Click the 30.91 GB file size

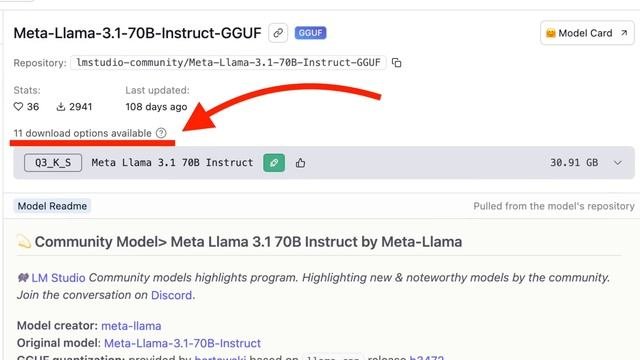tap(574, 163)
